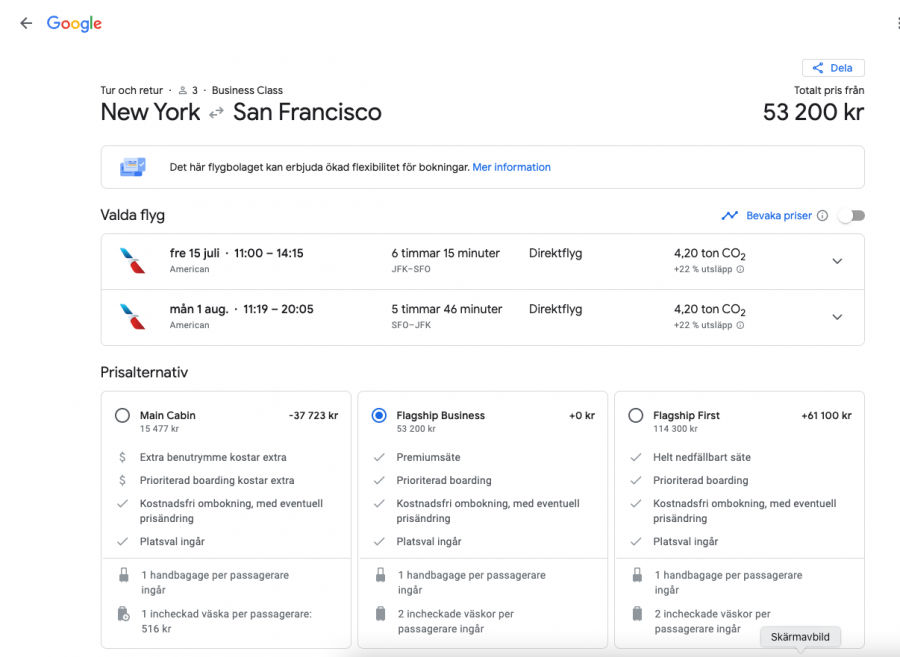This screenshot has width=900, height=657.
Task: Expand the mån 1 aug. flight details
Action: 837,317
